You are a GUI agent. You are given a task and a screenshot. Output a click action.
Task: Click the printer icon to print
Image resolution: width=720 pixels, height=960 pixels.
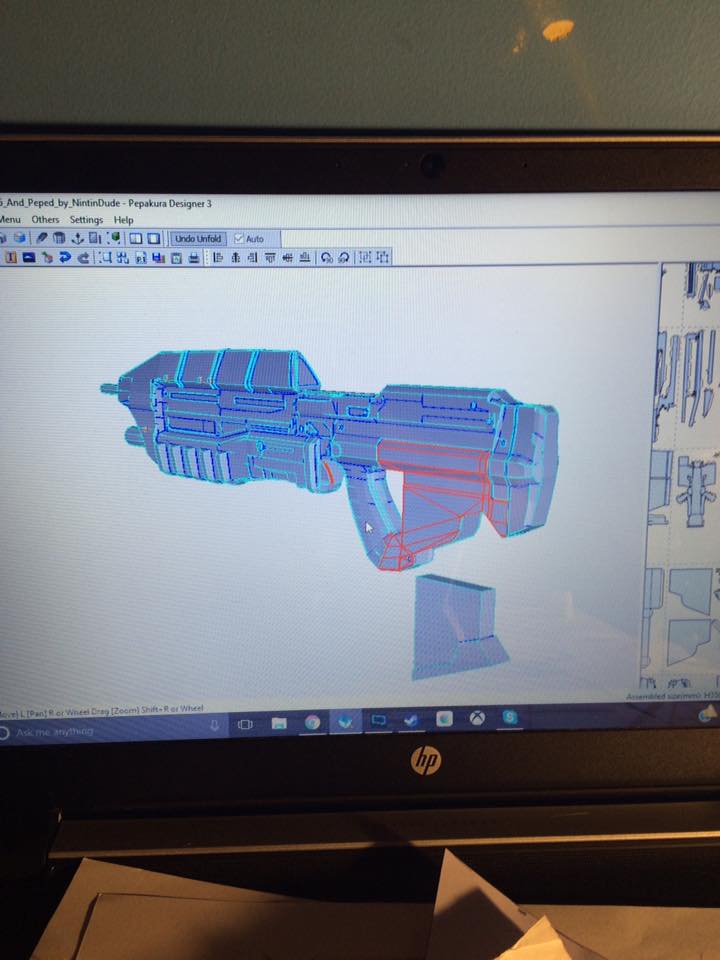[x=194, y=258]
